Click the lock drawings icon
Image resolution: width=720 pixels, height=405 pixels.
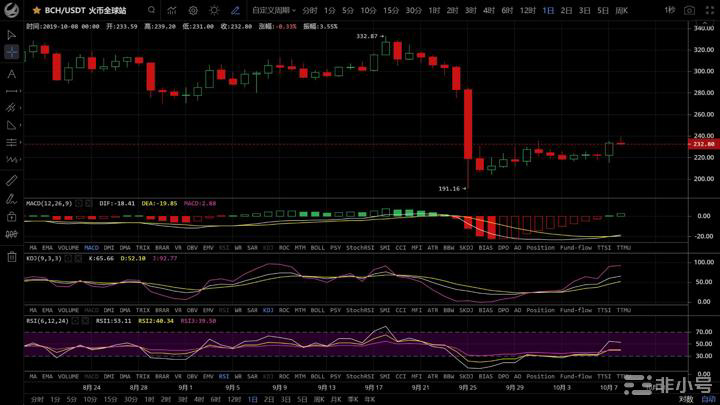11,216
